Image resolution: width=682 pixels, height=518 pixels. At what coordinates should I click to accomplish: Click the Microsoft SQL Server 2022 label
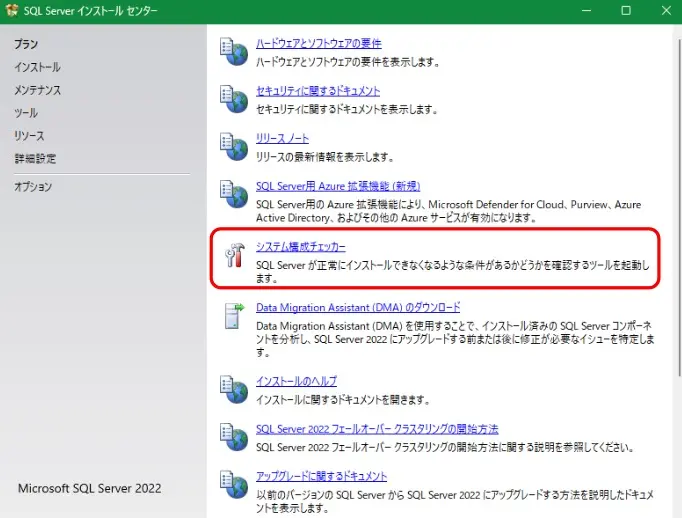pyautogui.click(x=90, y=488)
